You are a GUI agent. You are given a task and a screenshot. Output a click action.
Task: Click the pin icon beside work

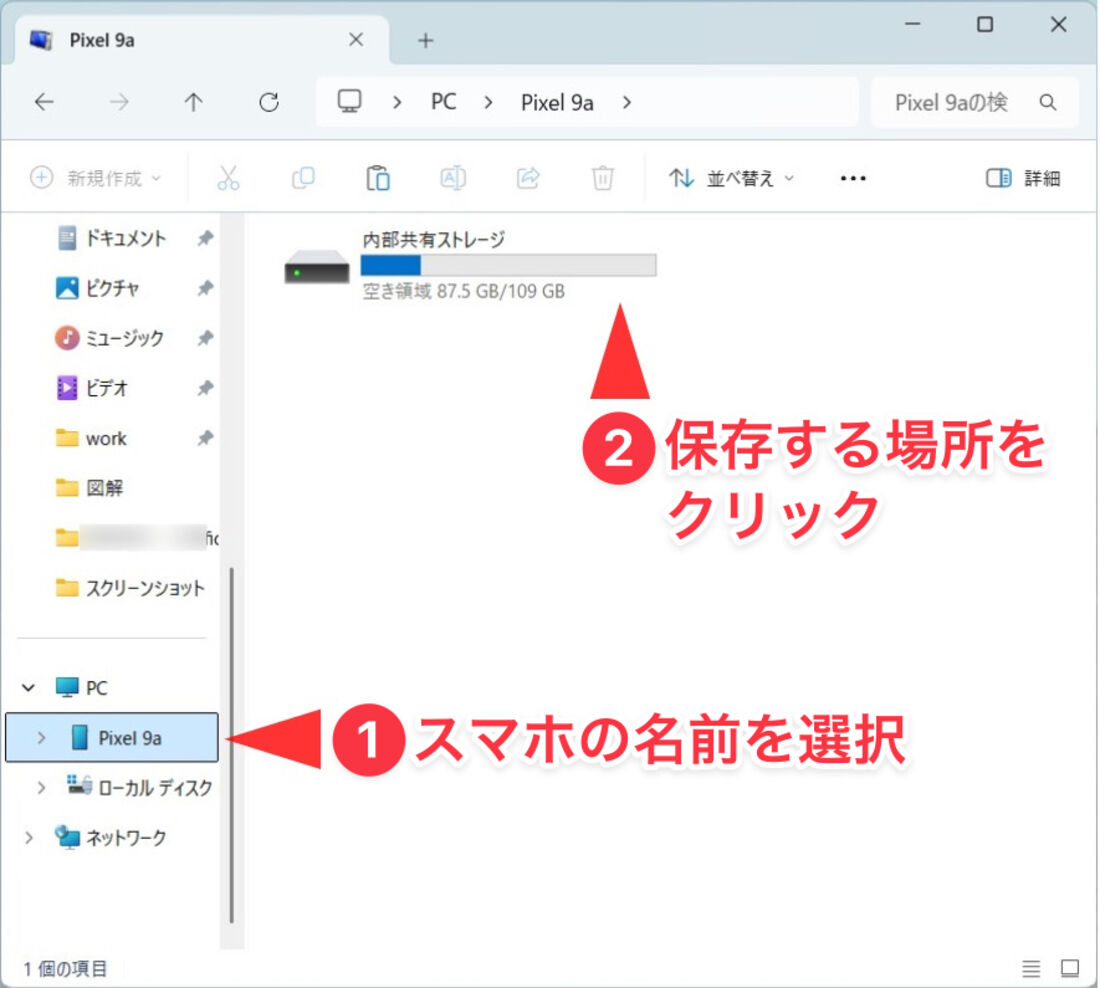205,439
